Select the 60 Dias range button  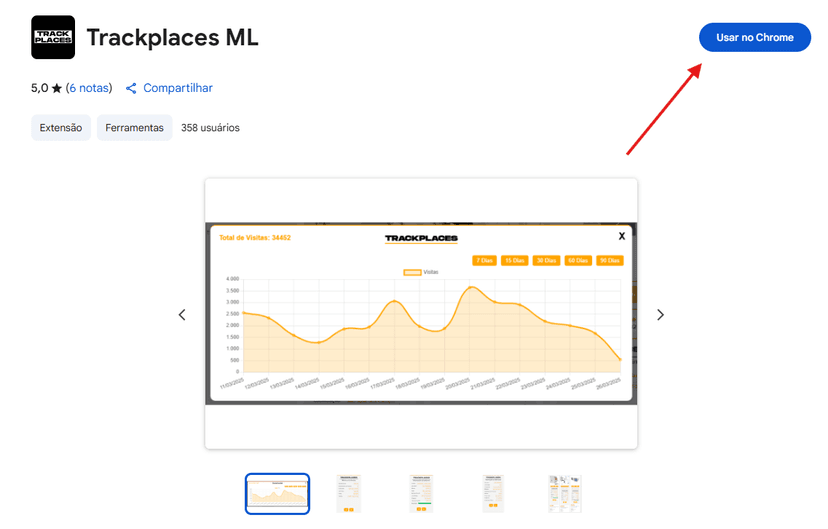click(578, 260)
